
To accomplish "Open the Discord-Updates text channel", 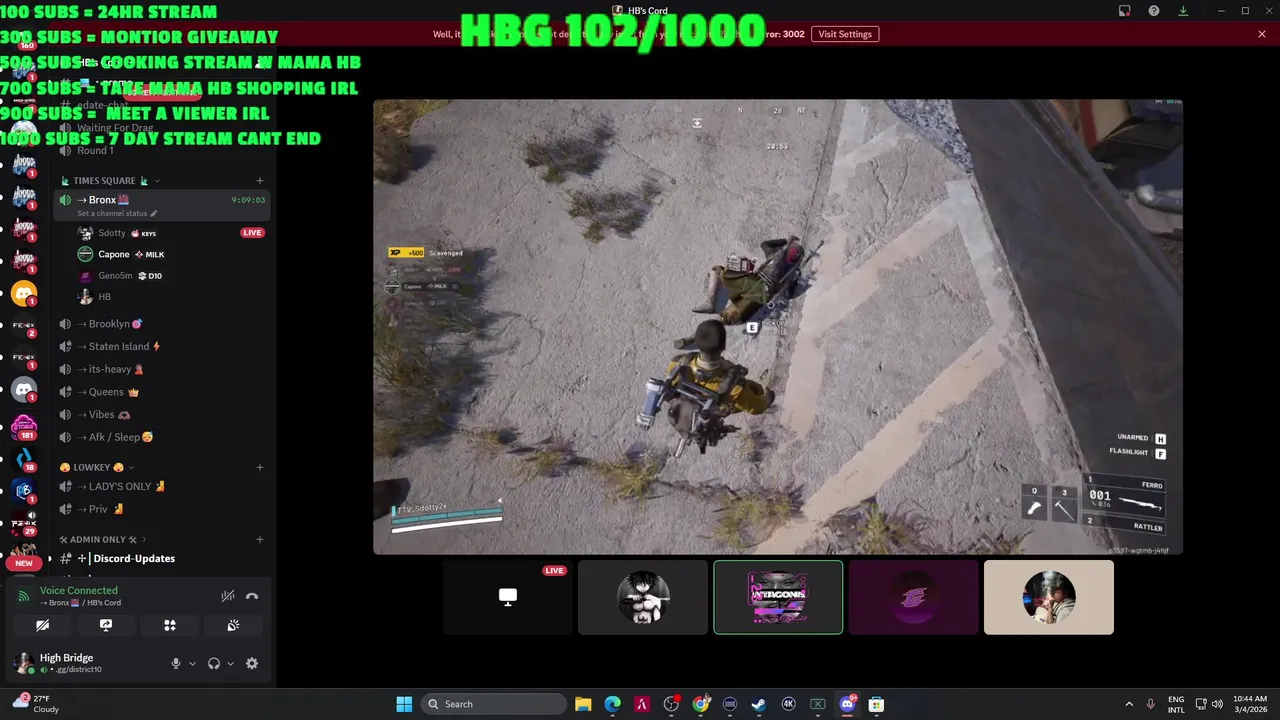I will [x=160, y=558].
